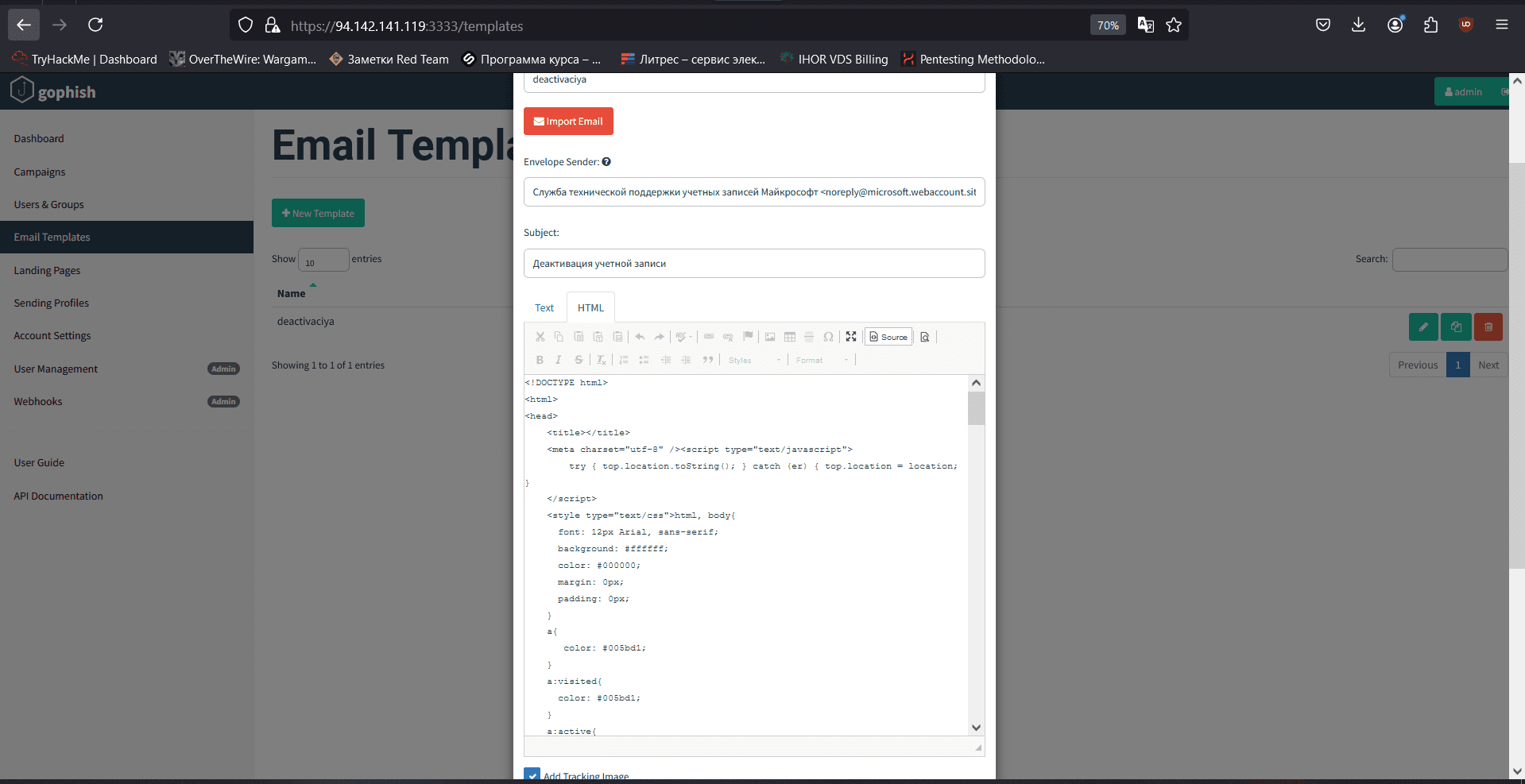Open the Show entries count selector
Screen dimensions: 1525x784
tap(323, 260)
